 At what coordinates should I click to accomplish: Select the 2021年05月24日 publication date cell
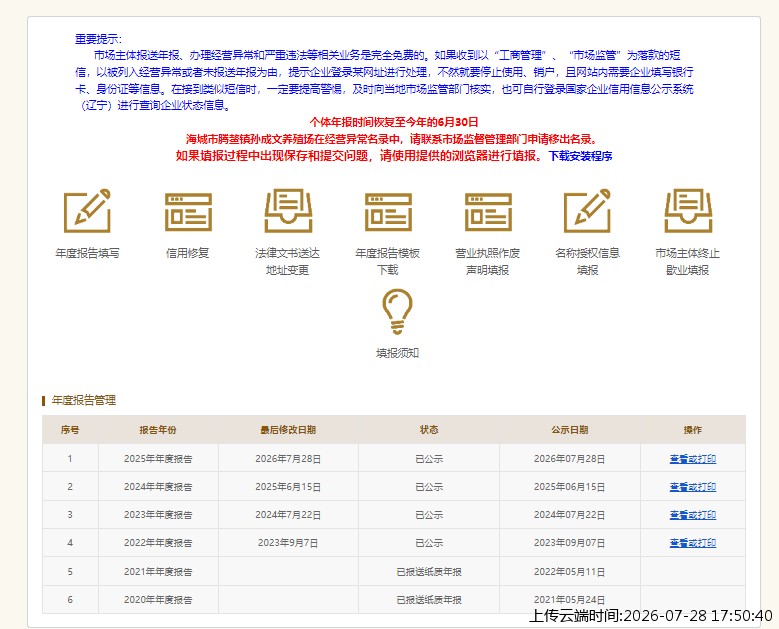569,600
